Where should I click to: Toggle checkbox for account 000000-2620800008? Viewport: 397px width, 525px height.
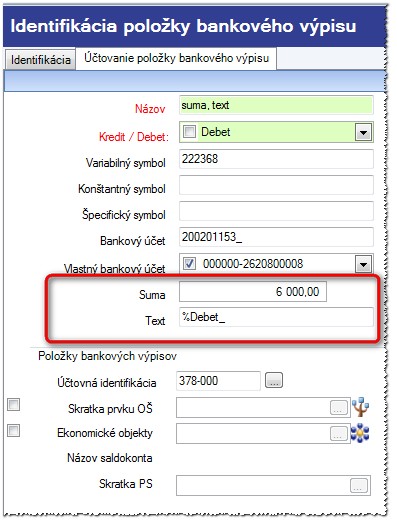click(189, 264)
